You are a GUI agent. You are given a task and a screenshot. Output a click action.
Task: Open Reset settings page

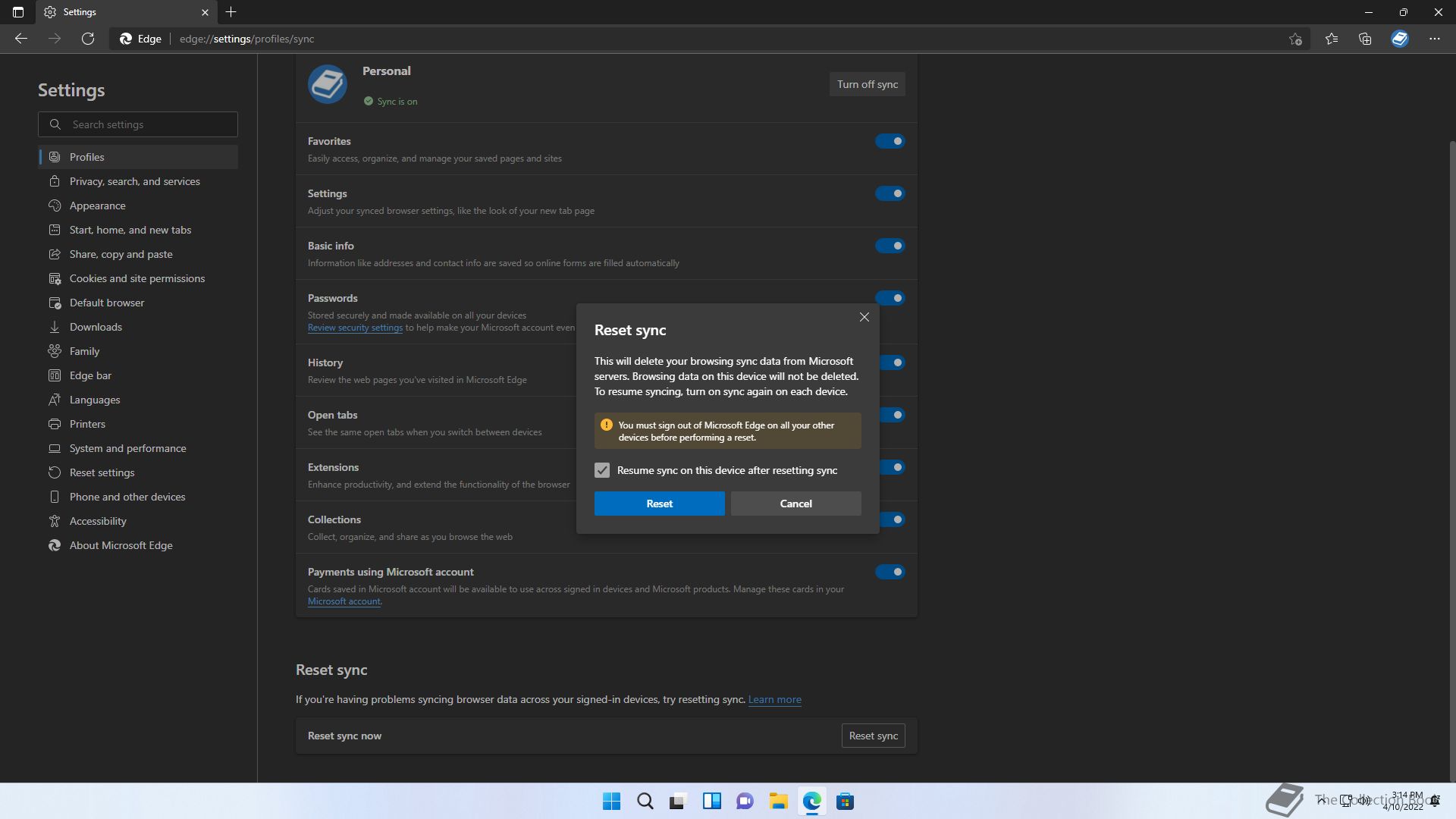tap(138, 472)
